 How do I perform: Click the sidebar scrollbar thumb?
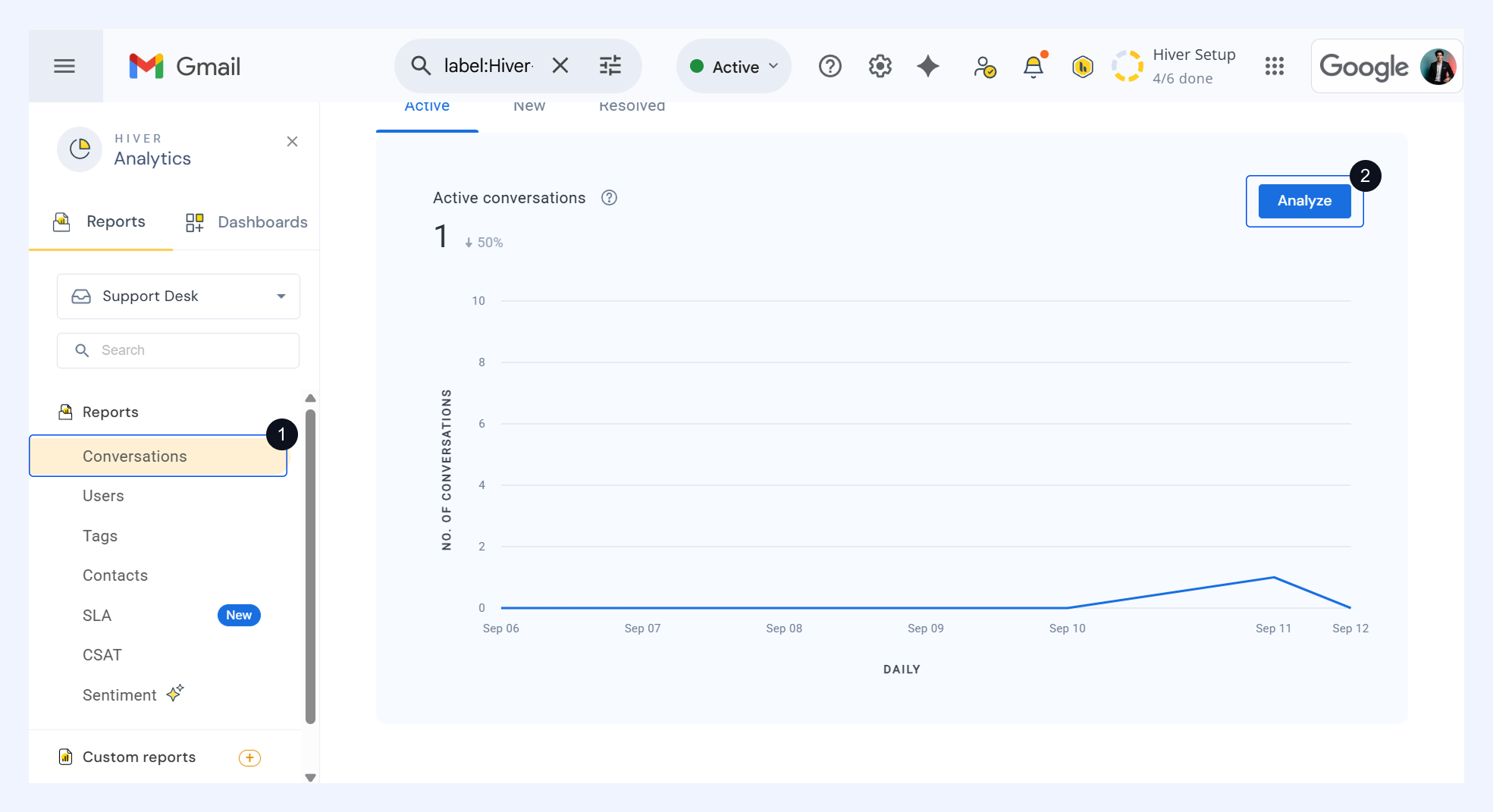pos(310,566)
